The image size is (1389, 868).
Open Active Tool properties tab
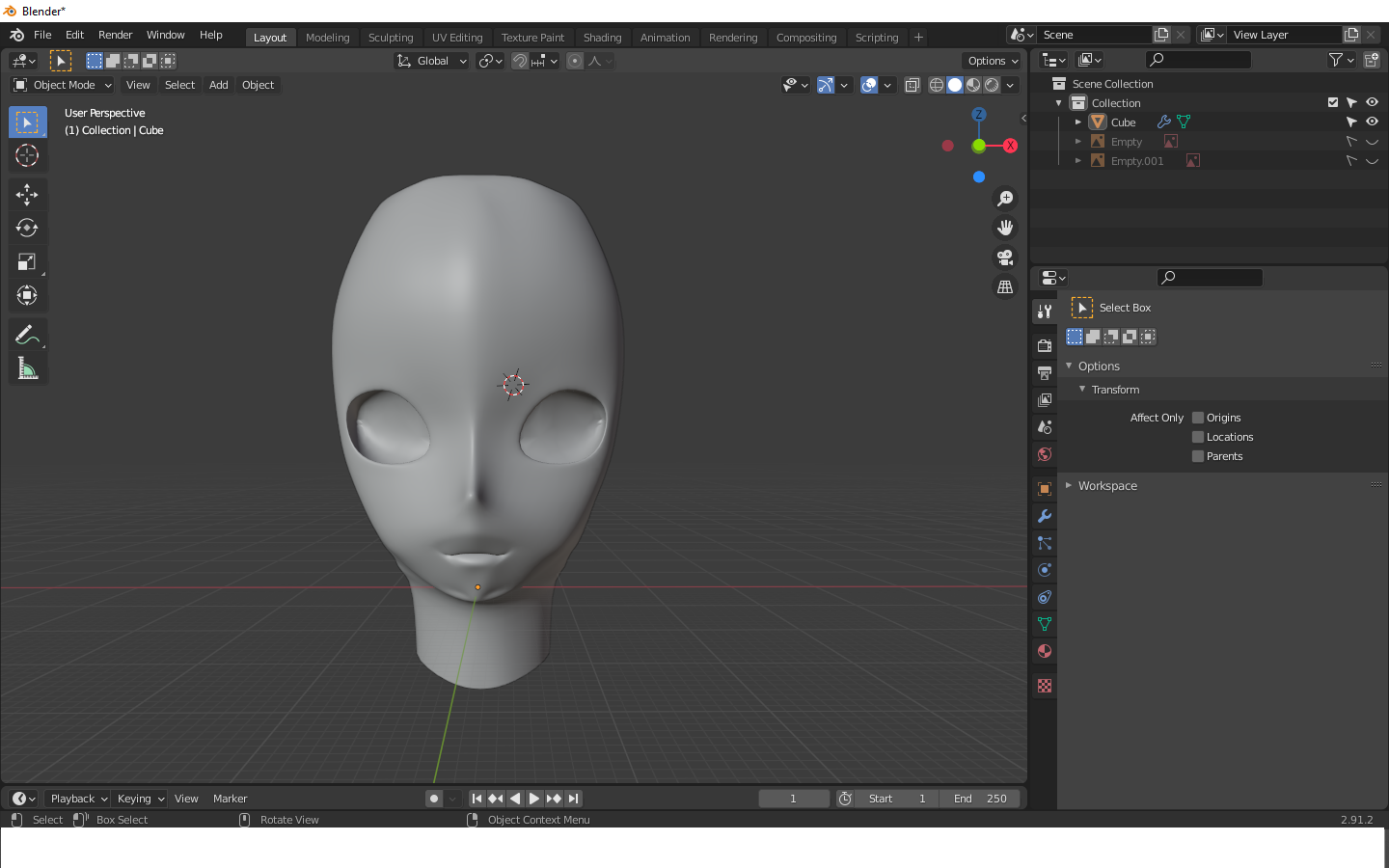coord(1045,312)
